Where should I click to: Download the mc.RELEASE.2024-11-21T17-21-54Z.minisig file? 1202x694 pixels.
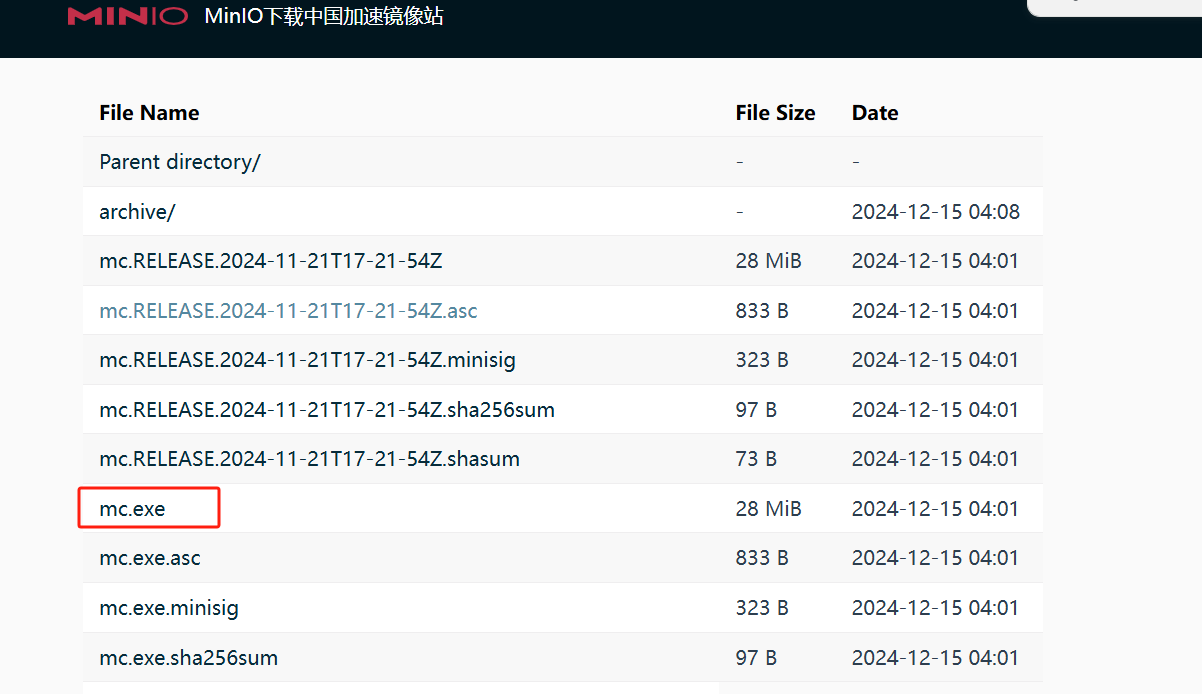click(307, 360)
